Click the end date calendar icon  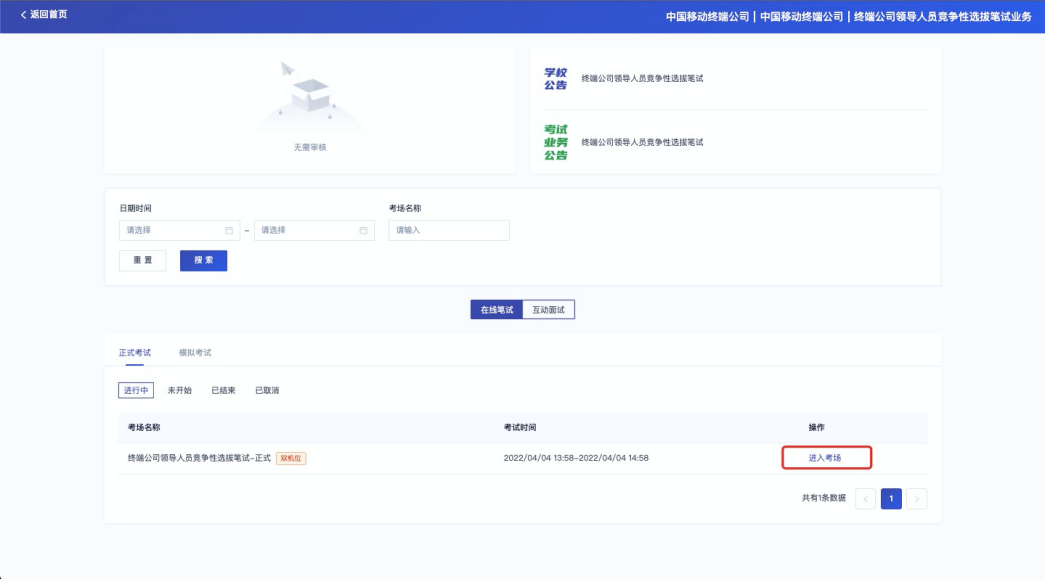(x=364, y=230)
